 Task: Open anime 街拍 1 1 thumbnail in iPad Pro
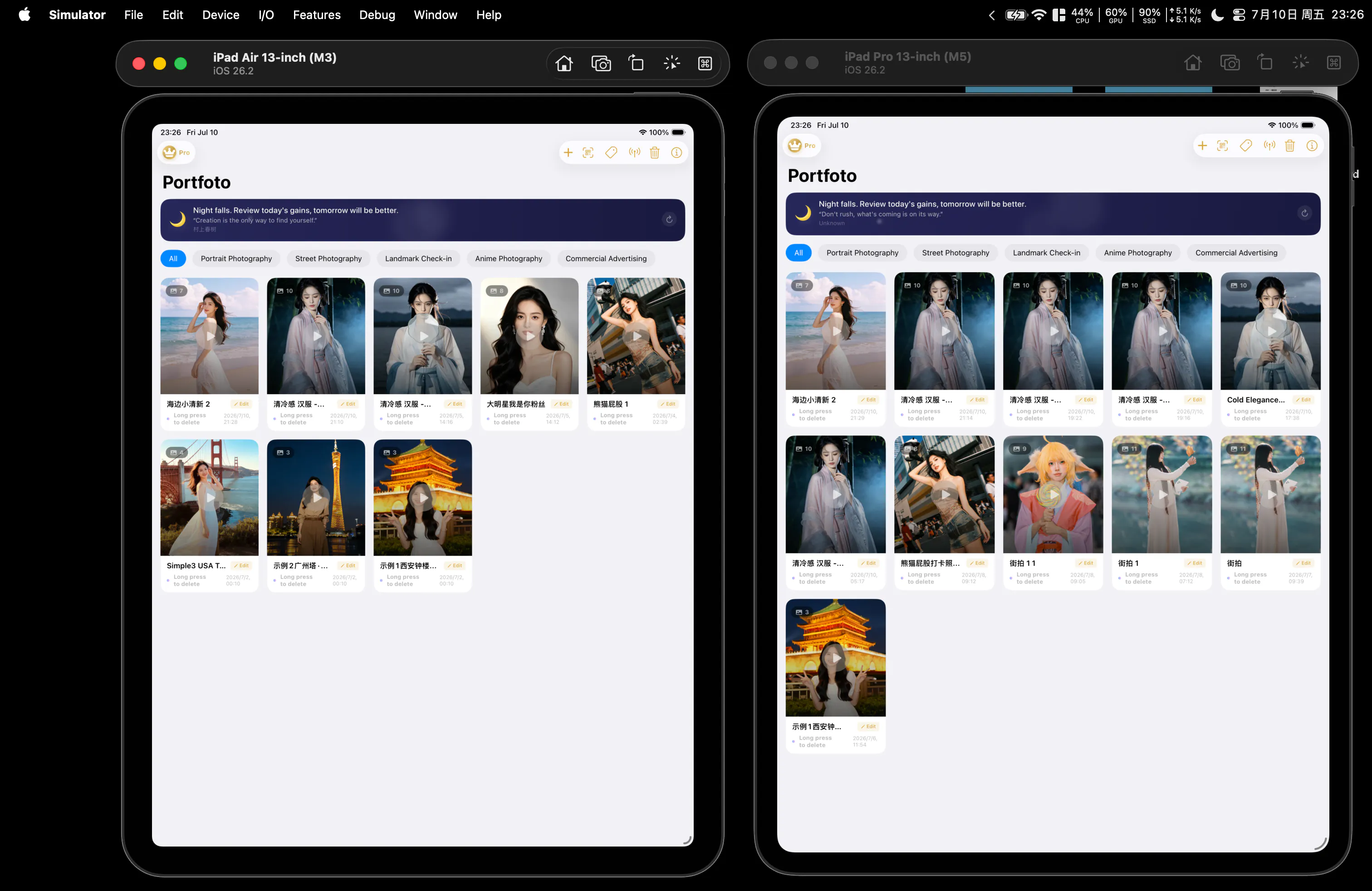pos(1053,494)
